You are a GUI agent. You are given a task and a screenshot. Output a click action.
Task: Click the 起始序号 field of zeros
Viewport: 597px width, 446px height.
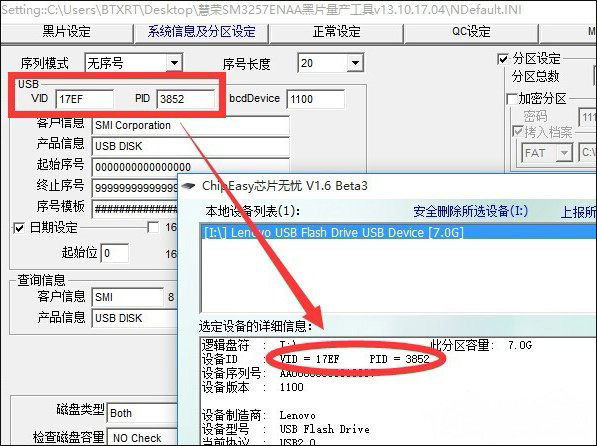(190, 167)
